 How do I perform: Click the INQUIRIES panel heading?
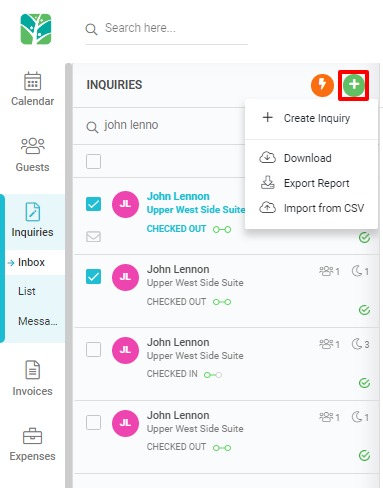coord(114,85)
